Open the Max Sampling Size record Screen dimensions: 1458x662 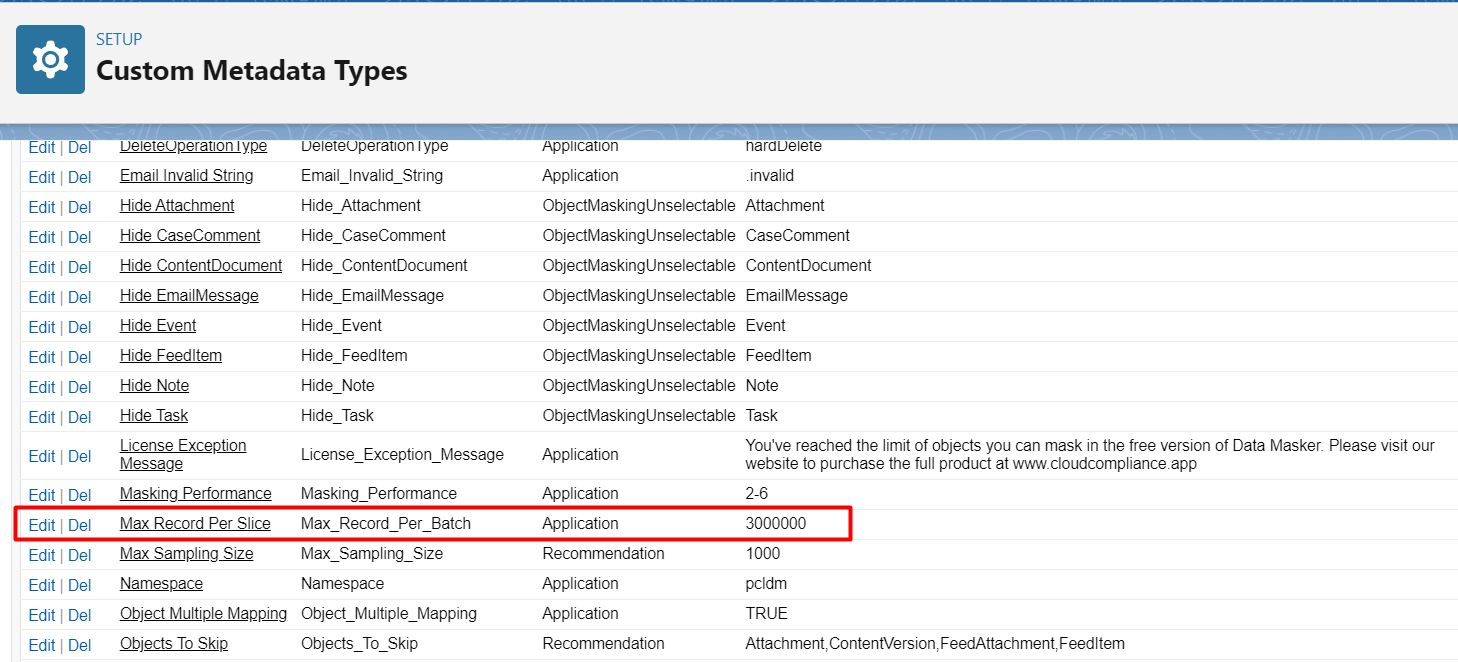186,553
